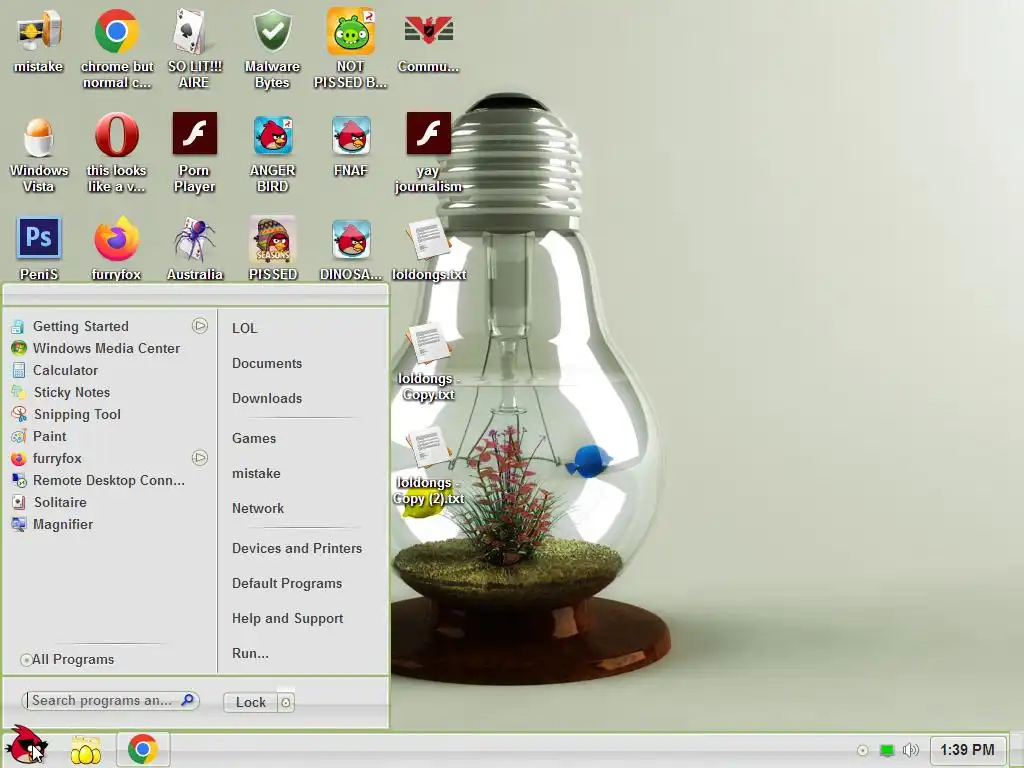This screenshot has width=1024, height=768.
Task: Open the arrow next to Lock
Action: (285, 702)
